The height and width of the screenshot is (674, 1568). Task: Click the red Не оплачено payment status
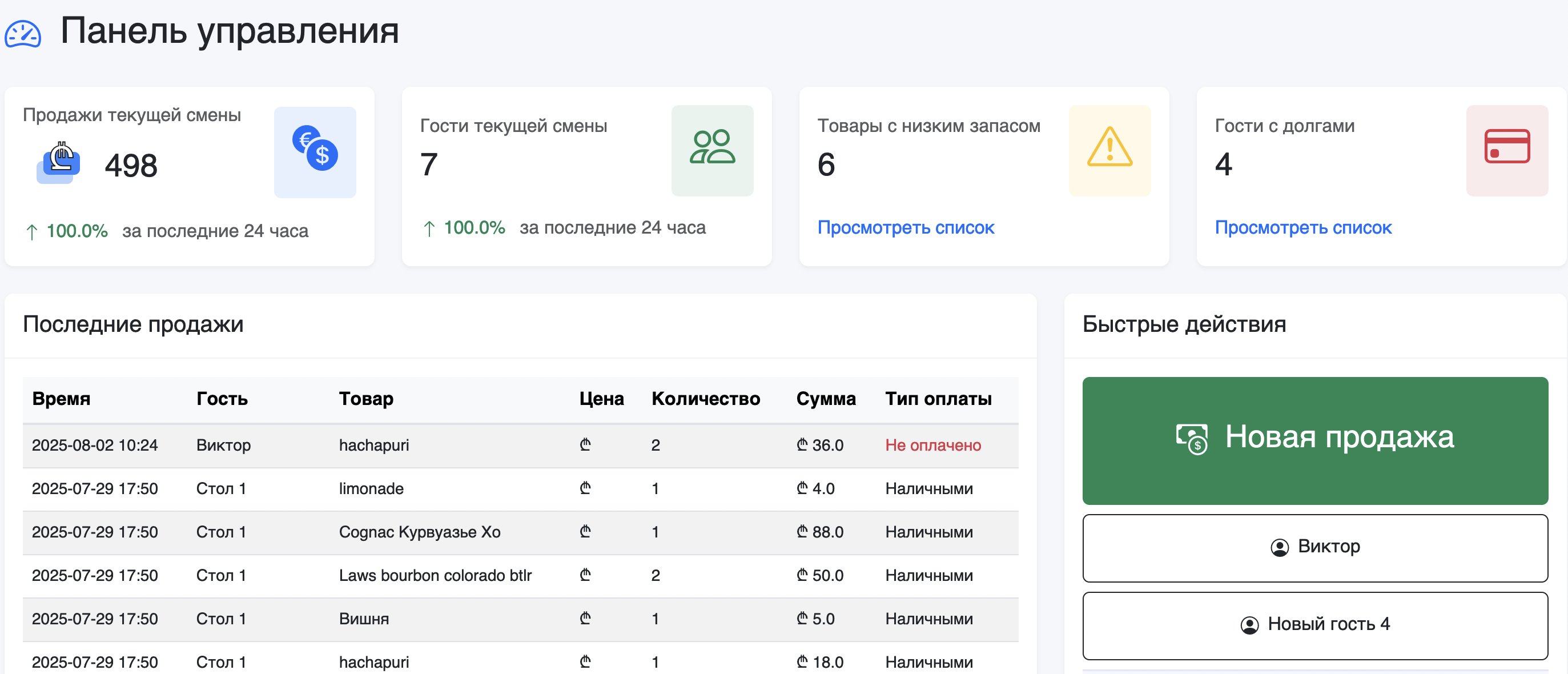[932, 445]
